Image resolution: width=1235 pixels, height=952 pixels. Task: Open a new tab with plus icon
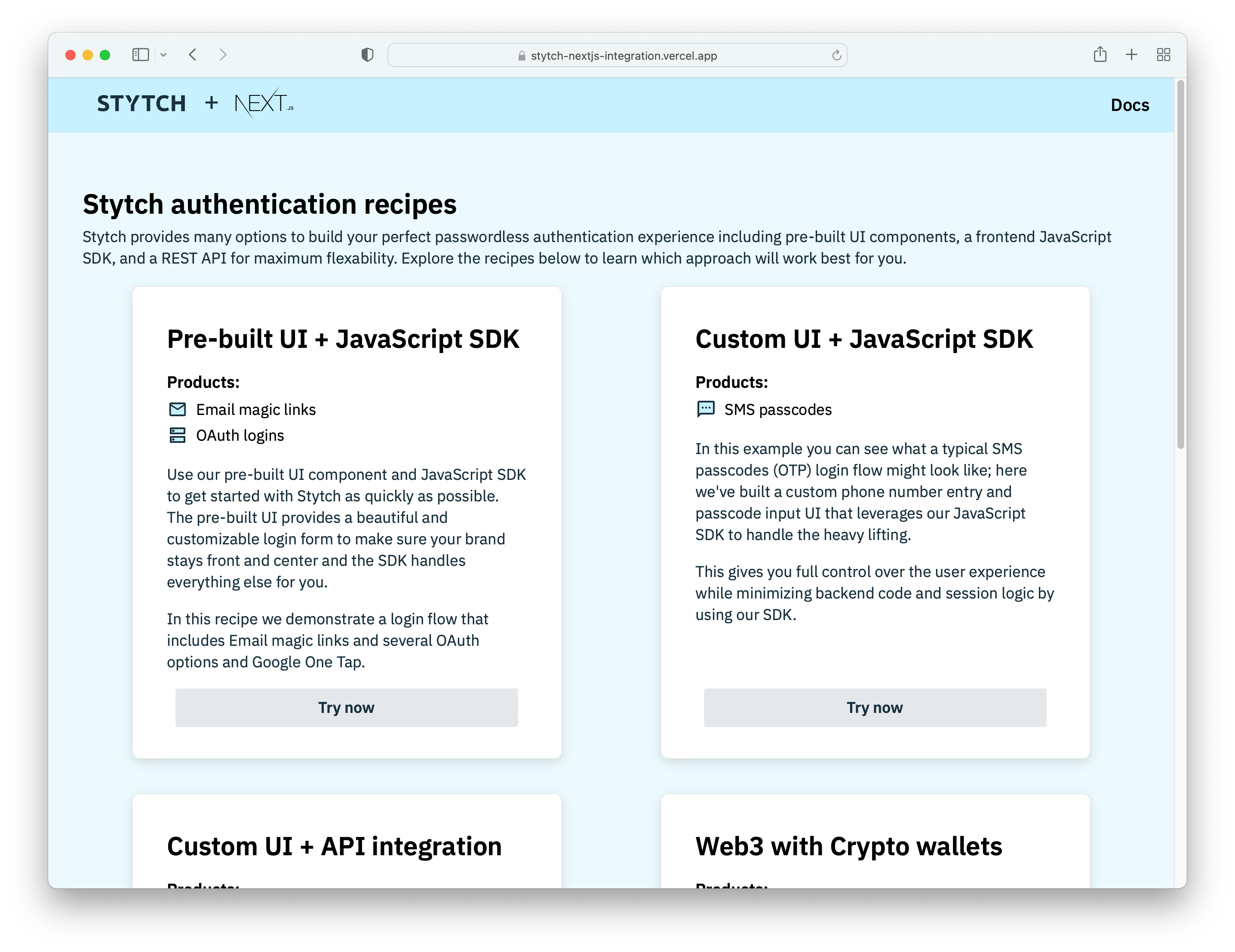tap(1131, 55)
